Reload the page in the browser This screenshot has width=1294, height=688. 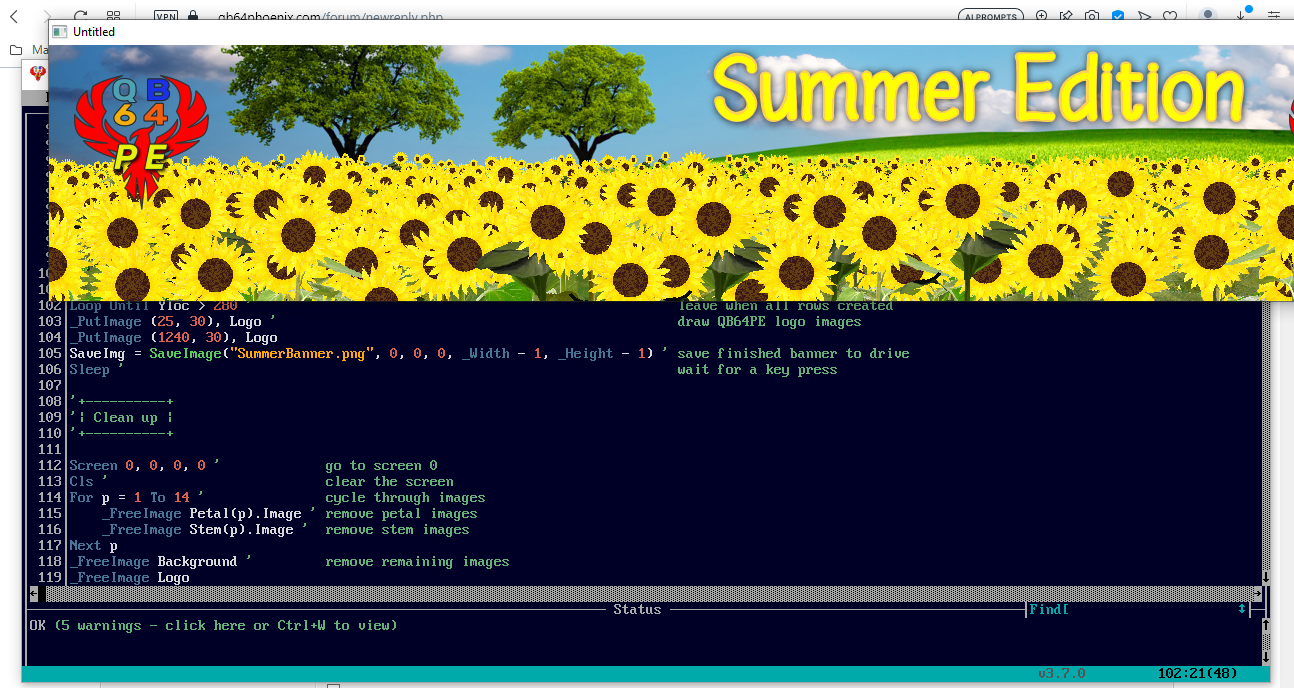[81, 16]
